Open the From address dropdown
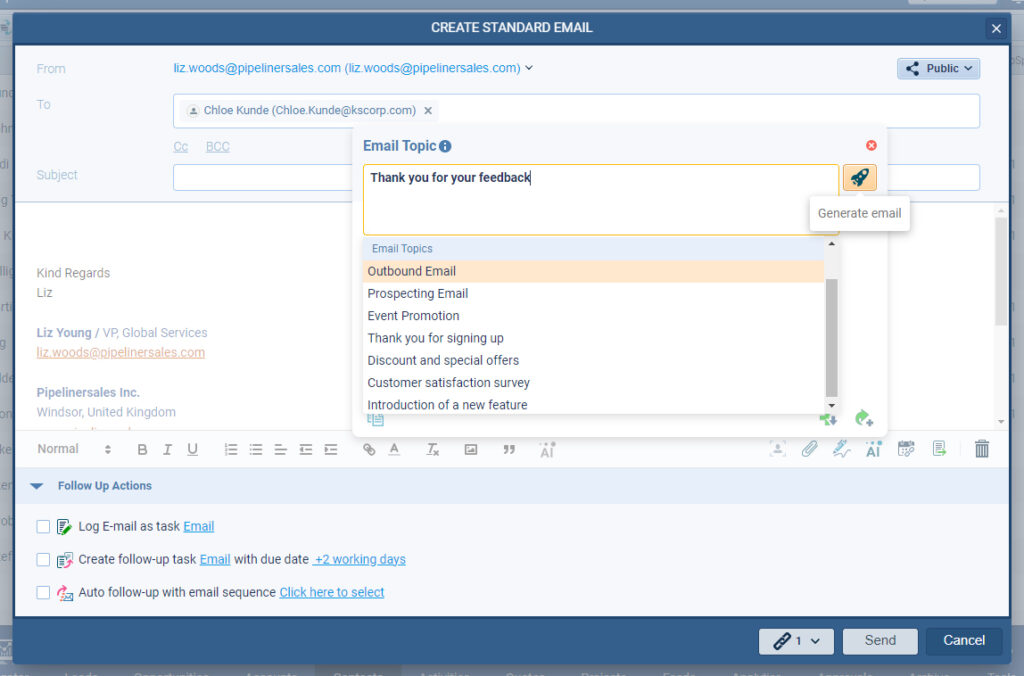1024x676 pixels. click(528, 68)
